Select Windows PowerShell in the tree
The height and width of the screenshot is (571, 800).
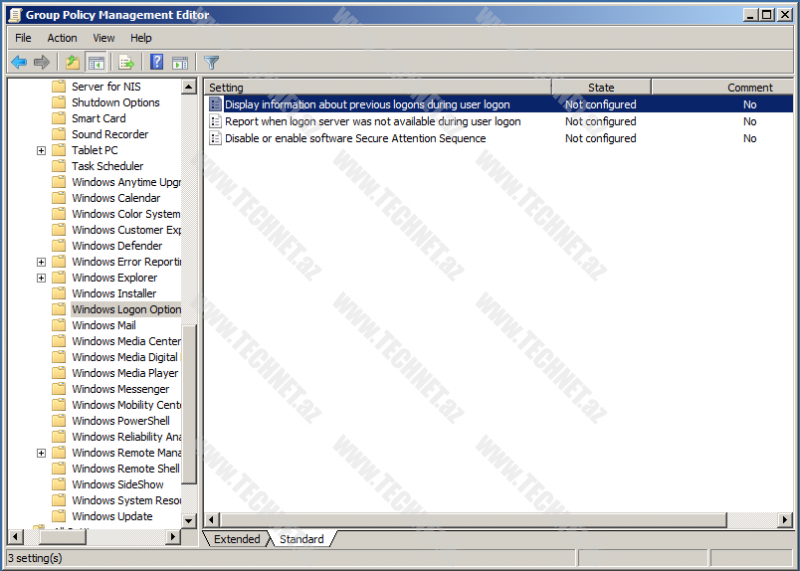pyautogui.click(x=120, y=421)
